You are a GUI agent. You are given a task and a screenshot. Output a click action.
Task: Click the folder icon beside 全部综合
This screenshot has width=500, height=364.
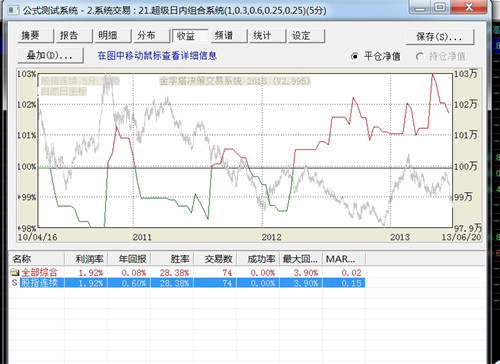pyautogui.click(x=15, y=272)
